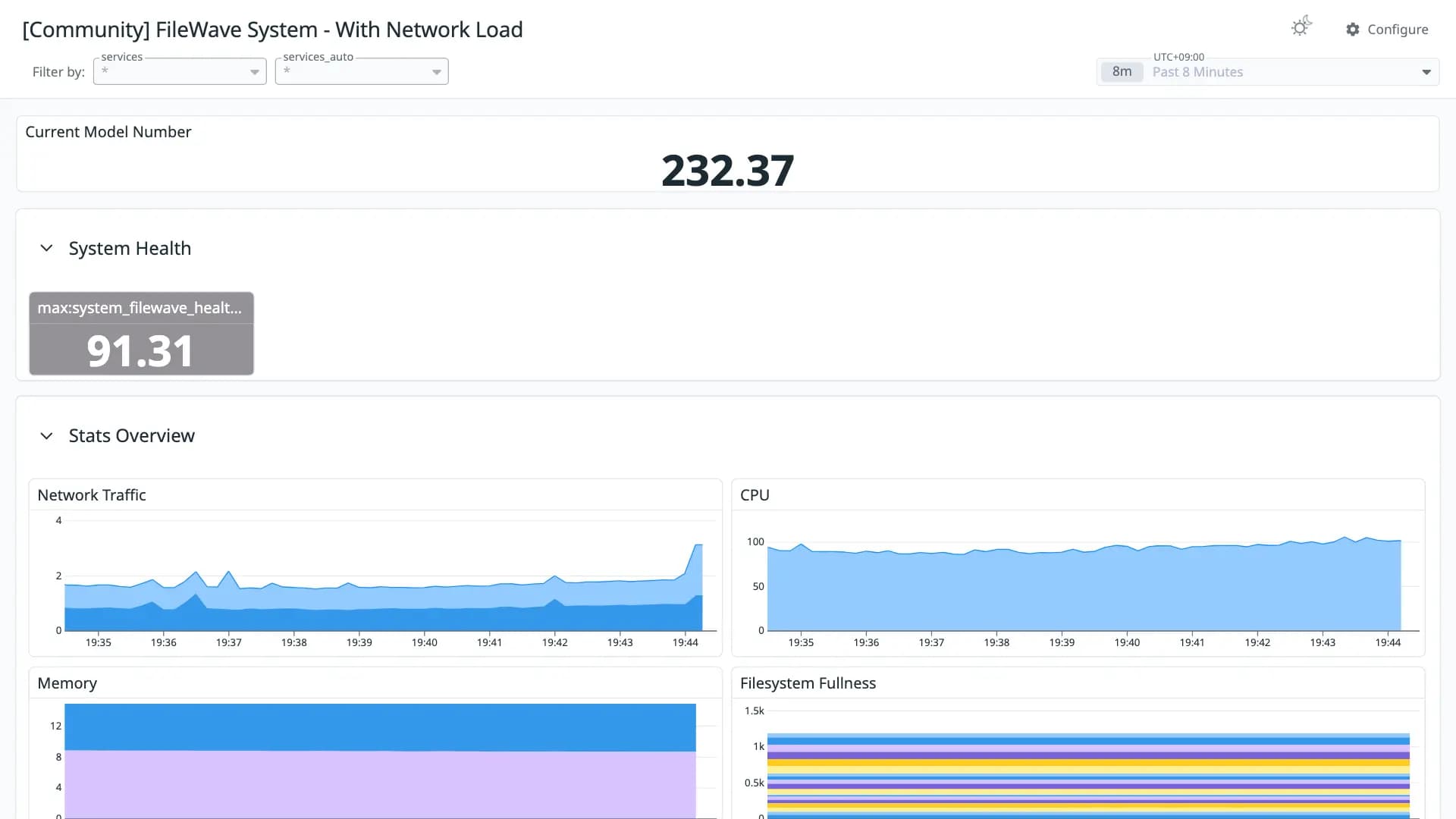Click the dashboard title FileWave System
This screenshot has height=819, width=1456.
(x=273, y=30)
